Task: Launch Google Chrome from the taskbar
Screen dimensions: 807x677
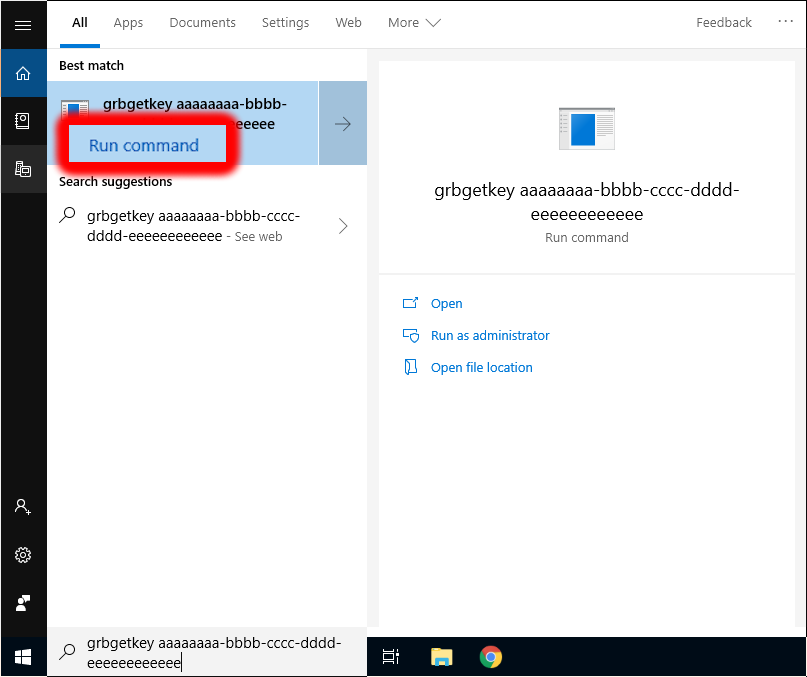Action: click(x=490, y=657)
